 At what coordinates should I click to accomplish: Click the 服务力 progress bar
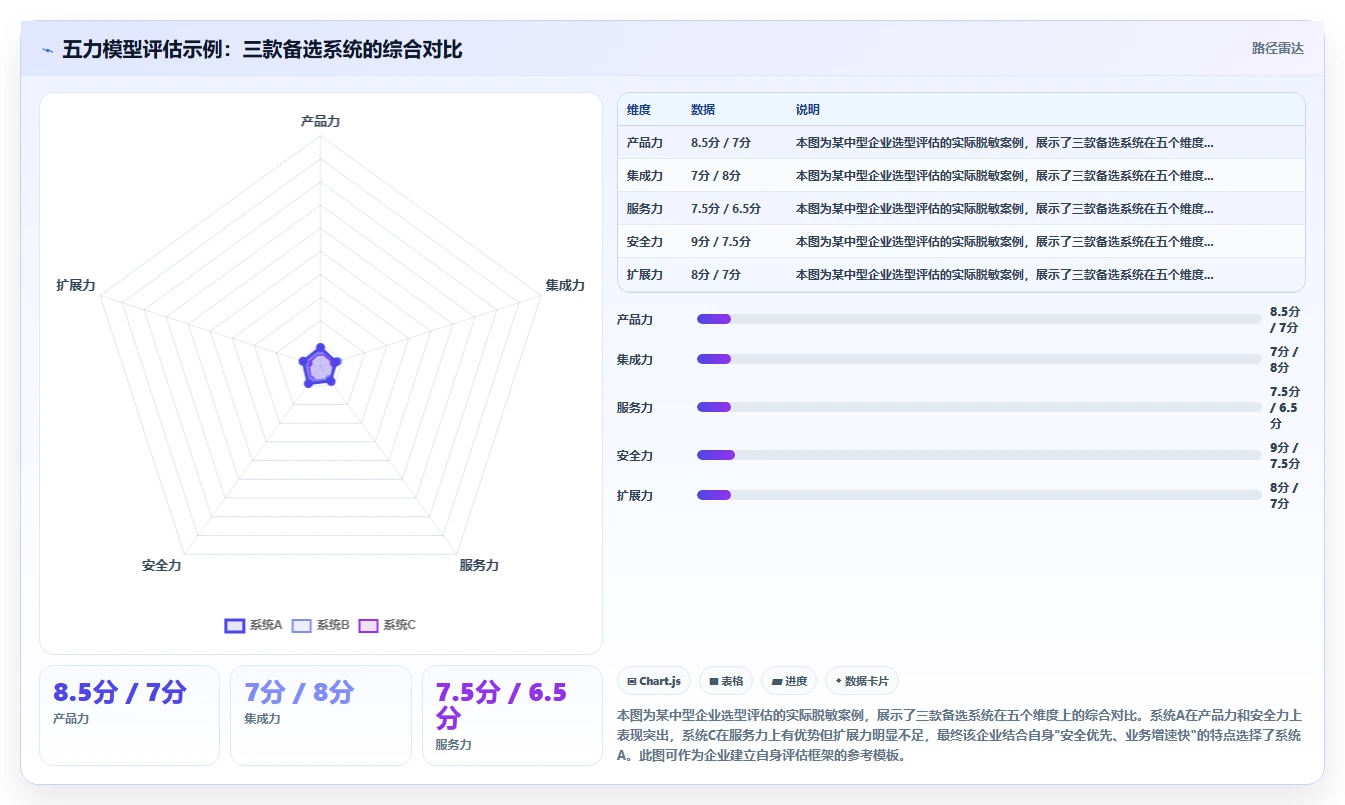point(979,407)
